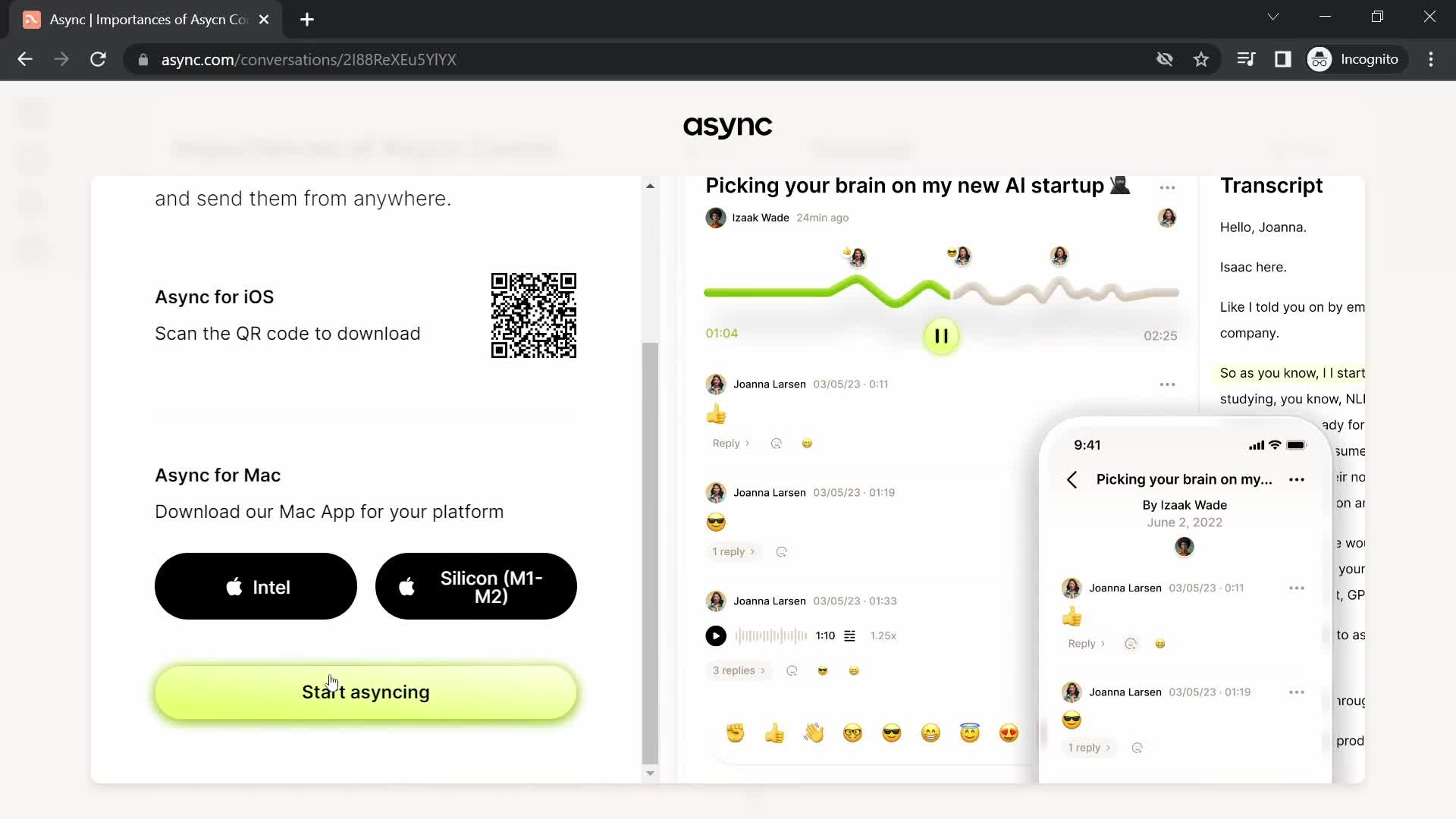Select Intel Mac app download option
The image size is (1456, 819).
[x=257, y=587]
